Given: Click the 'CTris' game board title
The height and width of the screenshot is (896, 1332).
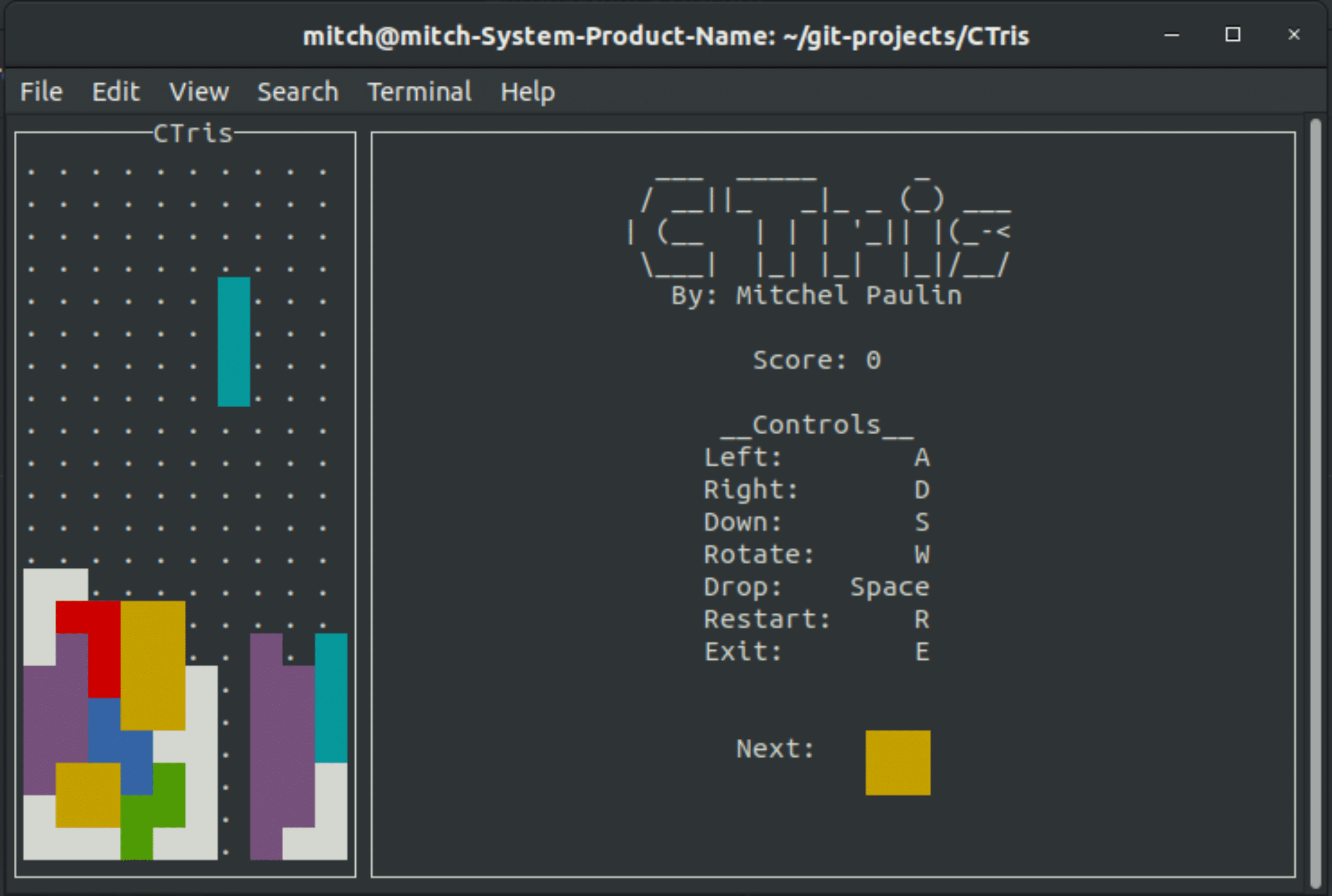Looking at the screenshot, I should (193, 134).
